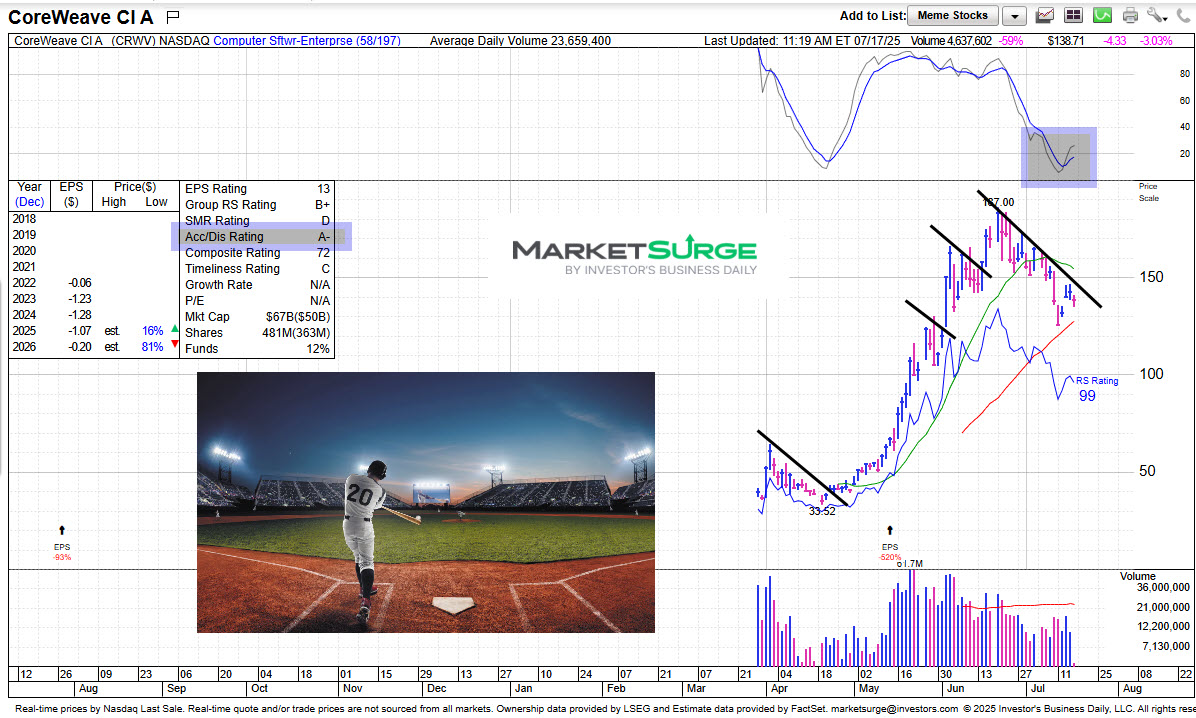Click the High column header
1196x718 pixels.
pyautogui.click(x=114, y=201)
